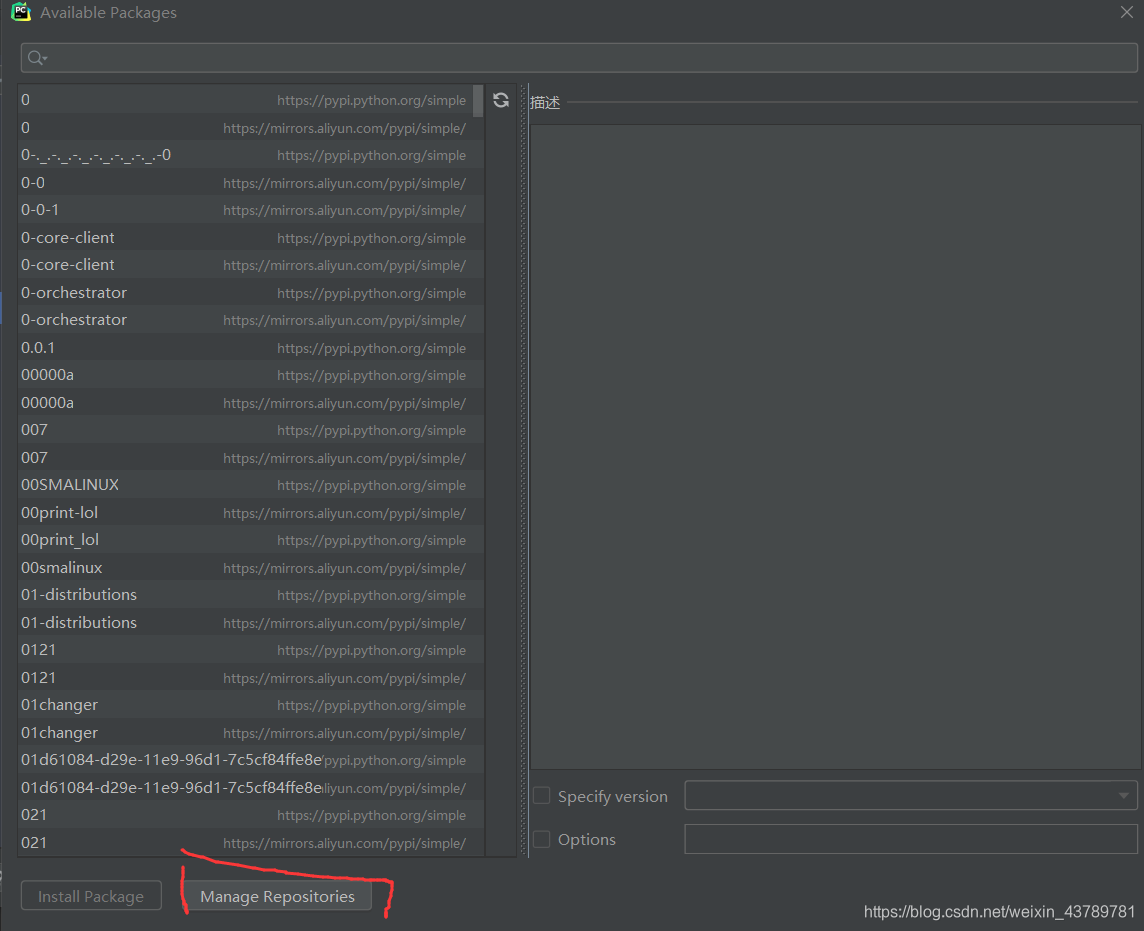The image size is (1144, 931).
Task: Select 0-orchestrator from pypi.python.org
Action: [x=251, y=293]
